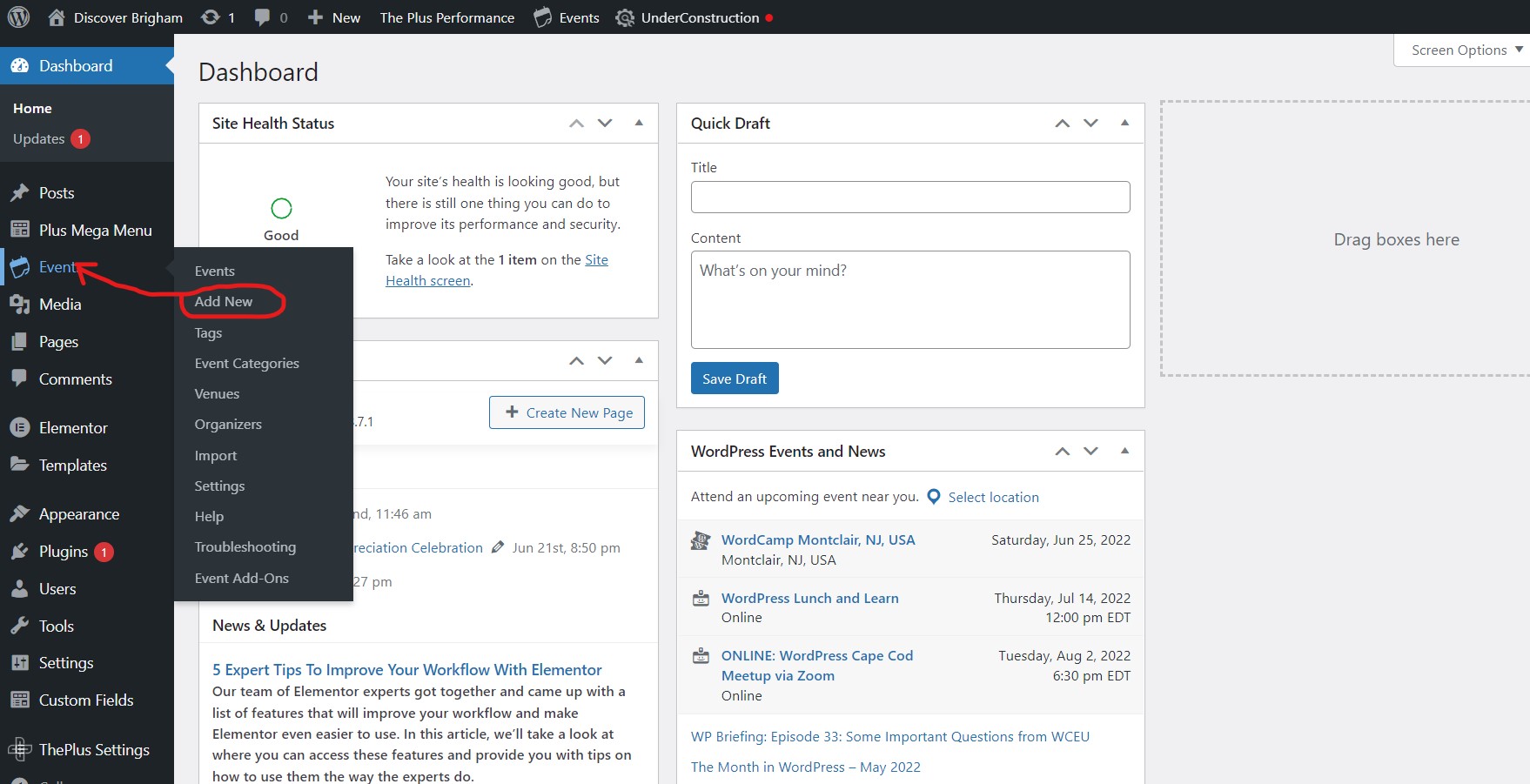Click the WordPress logo in admin bar
The image size is (1530, 784).
click(19, 17)
